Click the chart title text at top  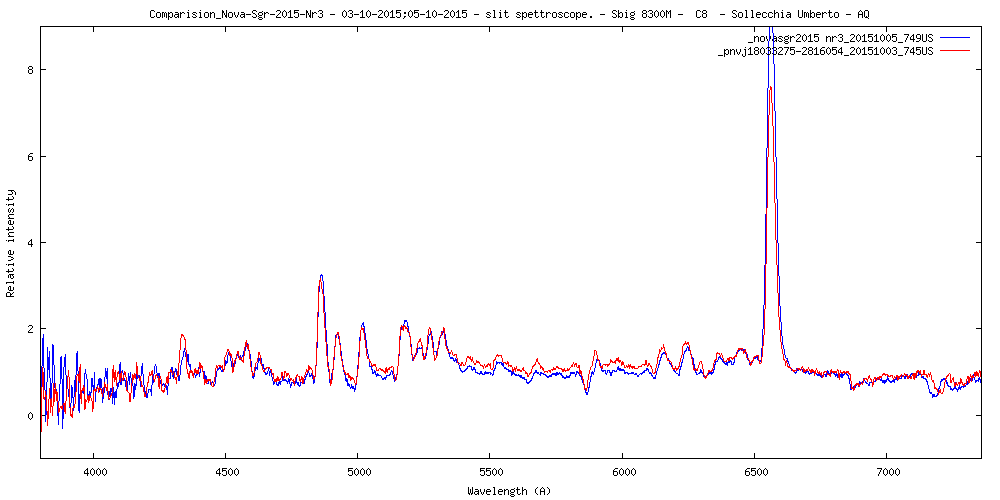point(509,14)
